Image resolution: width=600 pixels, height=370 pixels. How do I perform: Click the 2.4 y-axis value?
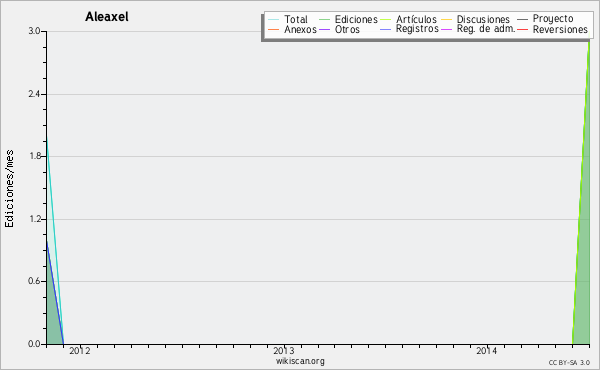pyautogui.click(x=34, y=94)
